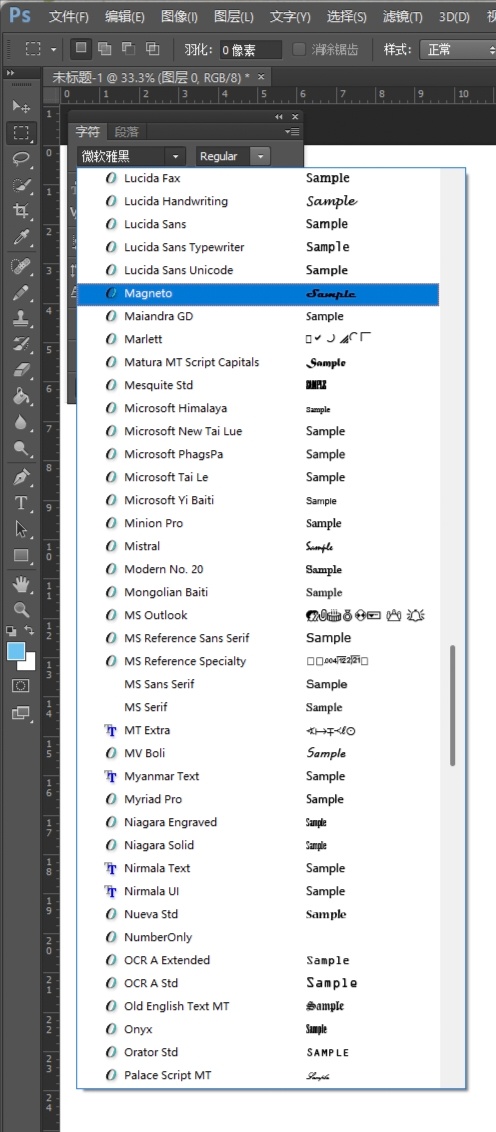This screenshot has height=1132, width=496.
Task: Choose the Old English Text MT font
Action: coord(258,1006)
